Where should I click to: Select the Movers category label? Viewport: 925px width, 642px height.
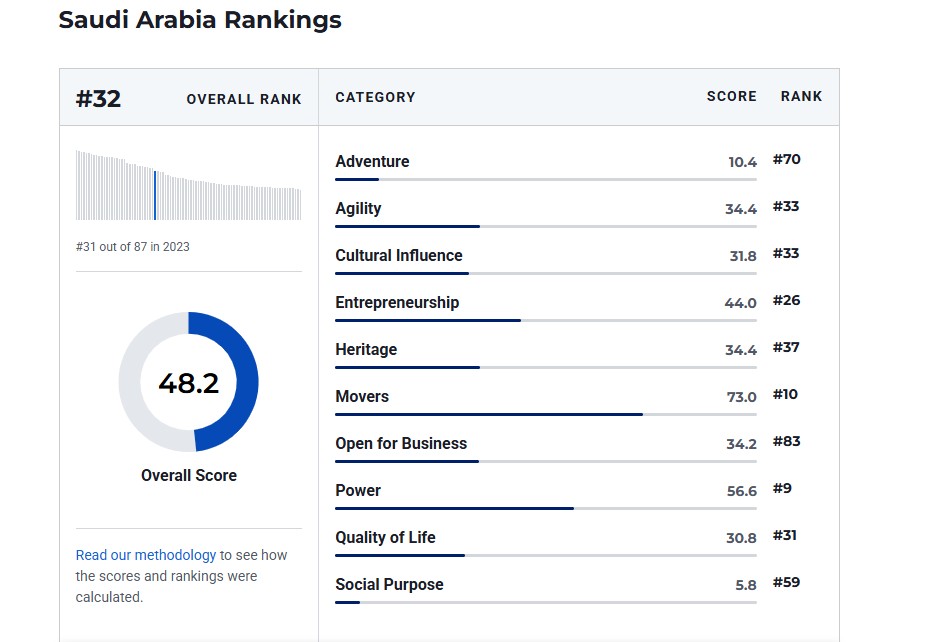coord(362,397)
